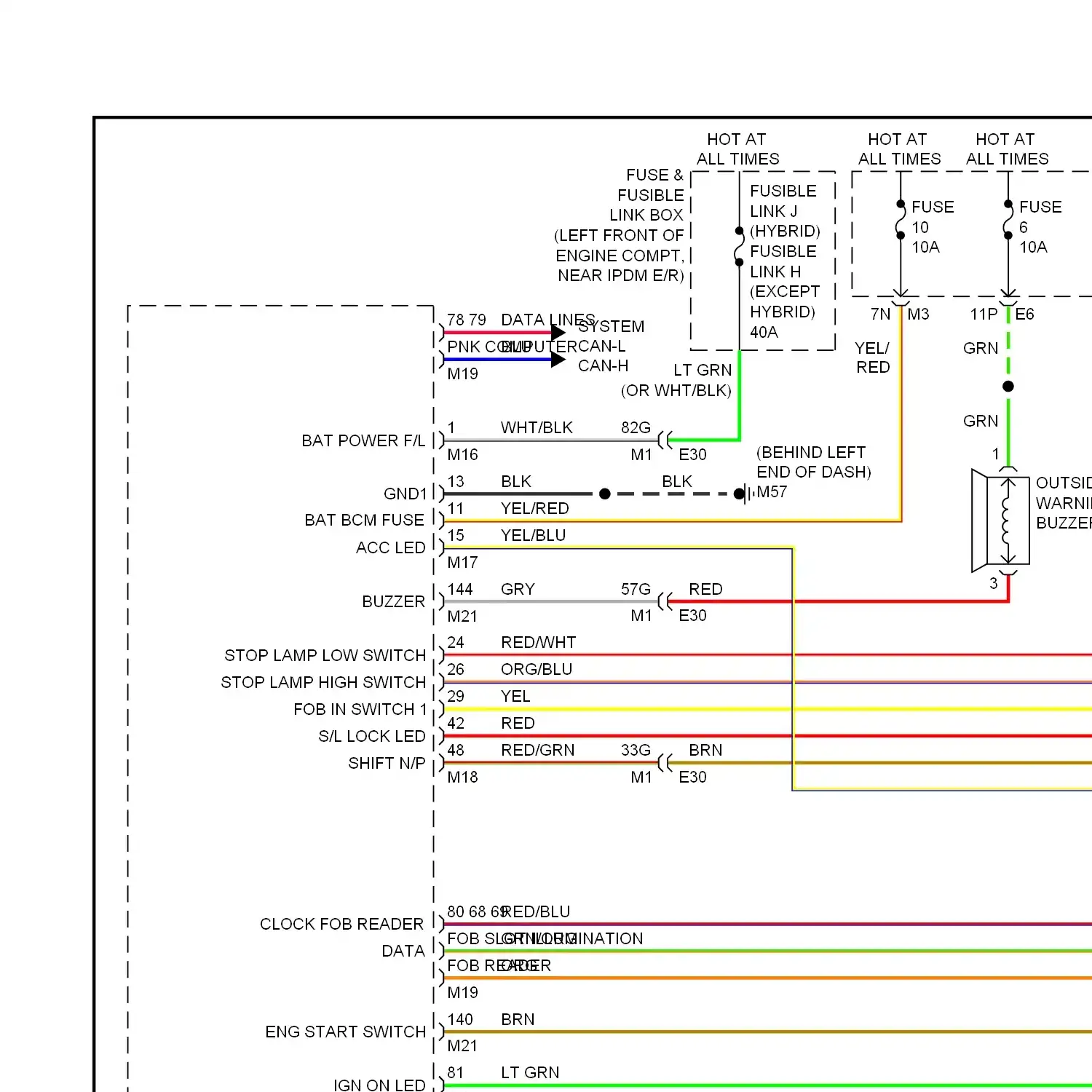The image size is (1092, 1092).
Task: Select the BEHIND LEFT END OF DASH note
Action: point(814,462)
